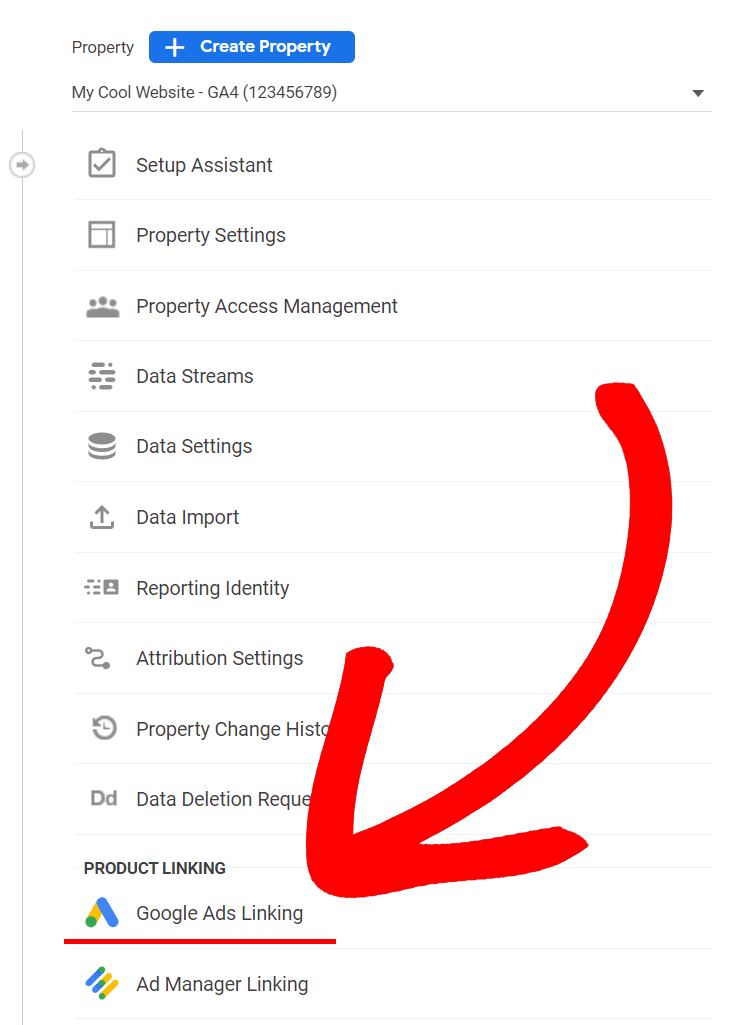Collapse the admin panel with the arrow
The width and height of the screenshot is (752, 1025).
coord(22,164)
